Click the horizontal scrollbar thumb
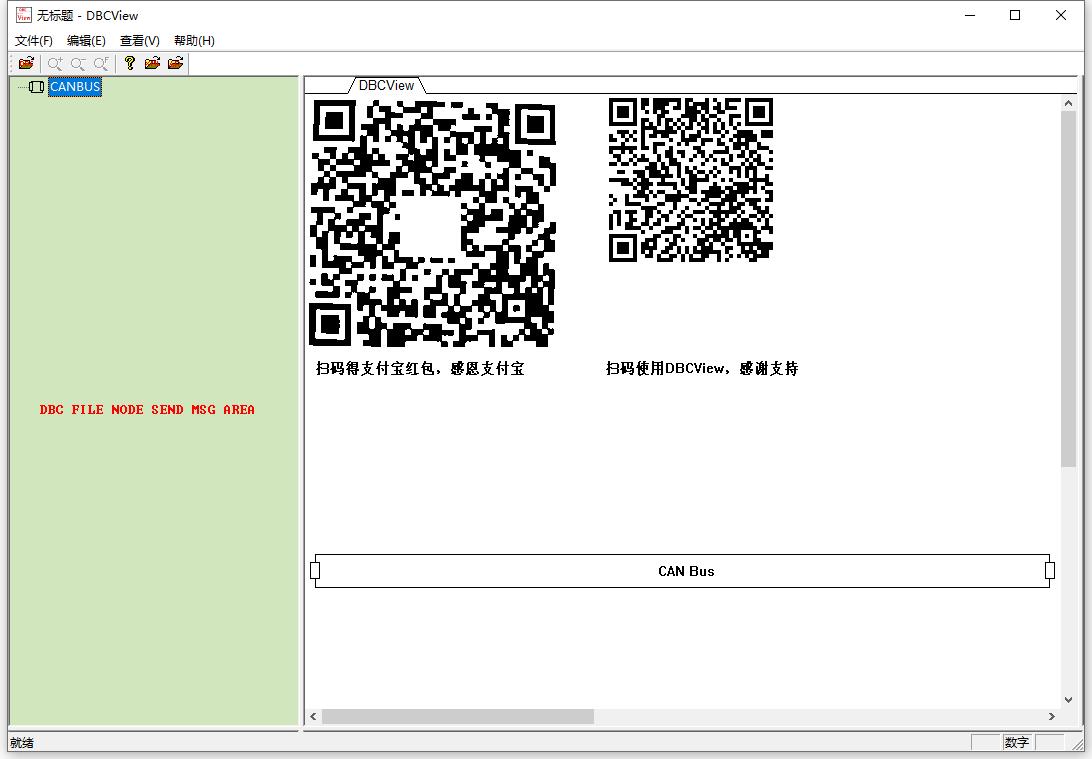This screenshot has width=1092, height=759. click(x=458, y=717)
